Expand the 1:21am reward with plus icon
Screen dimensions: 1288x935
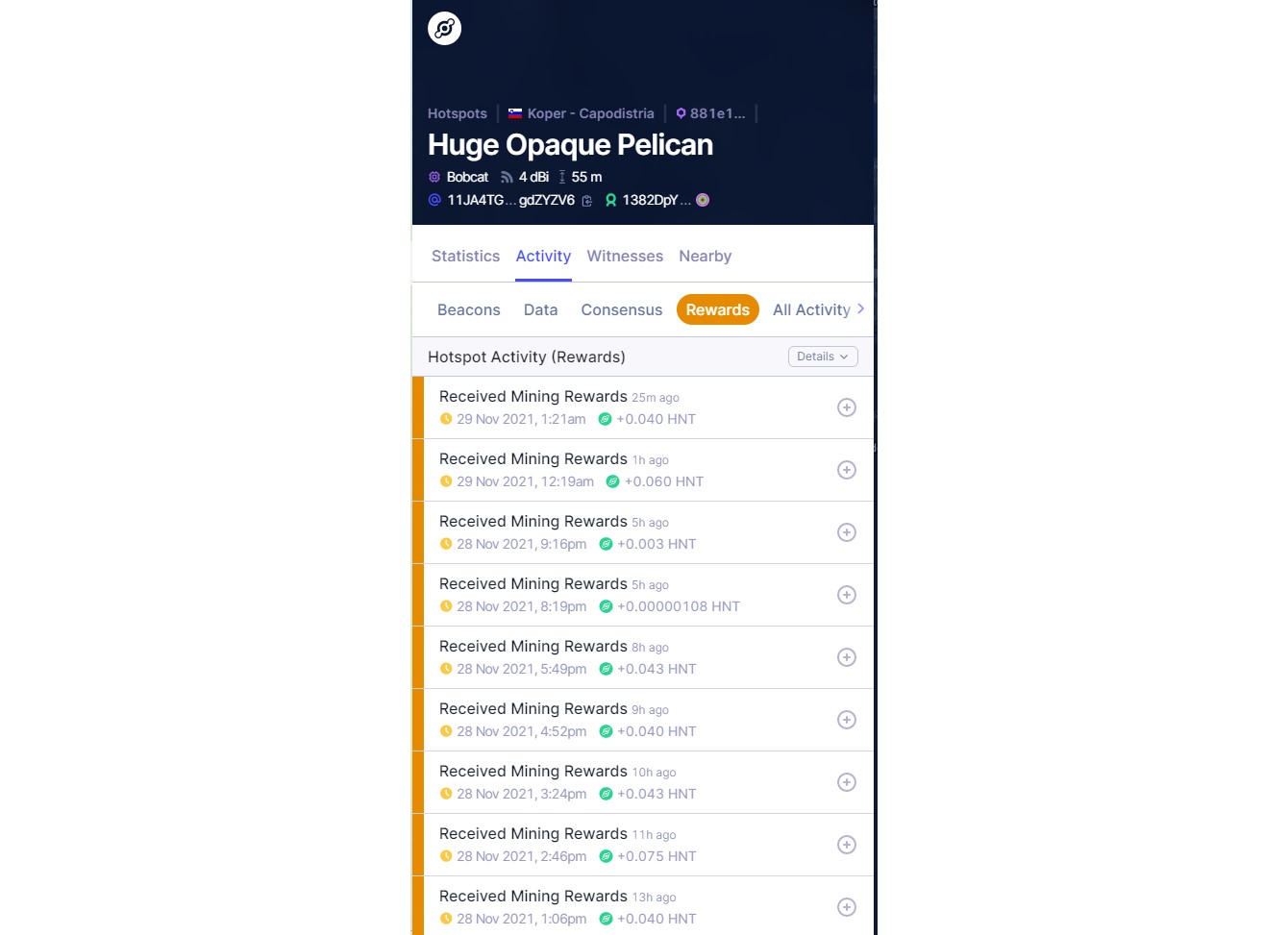point(847,407)
